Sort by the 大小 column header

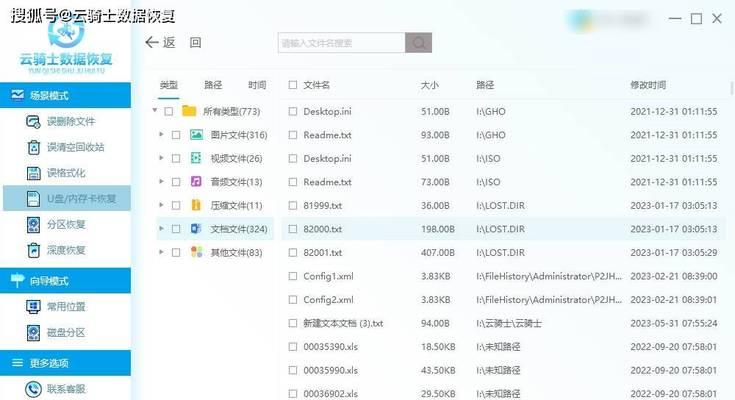429,85
